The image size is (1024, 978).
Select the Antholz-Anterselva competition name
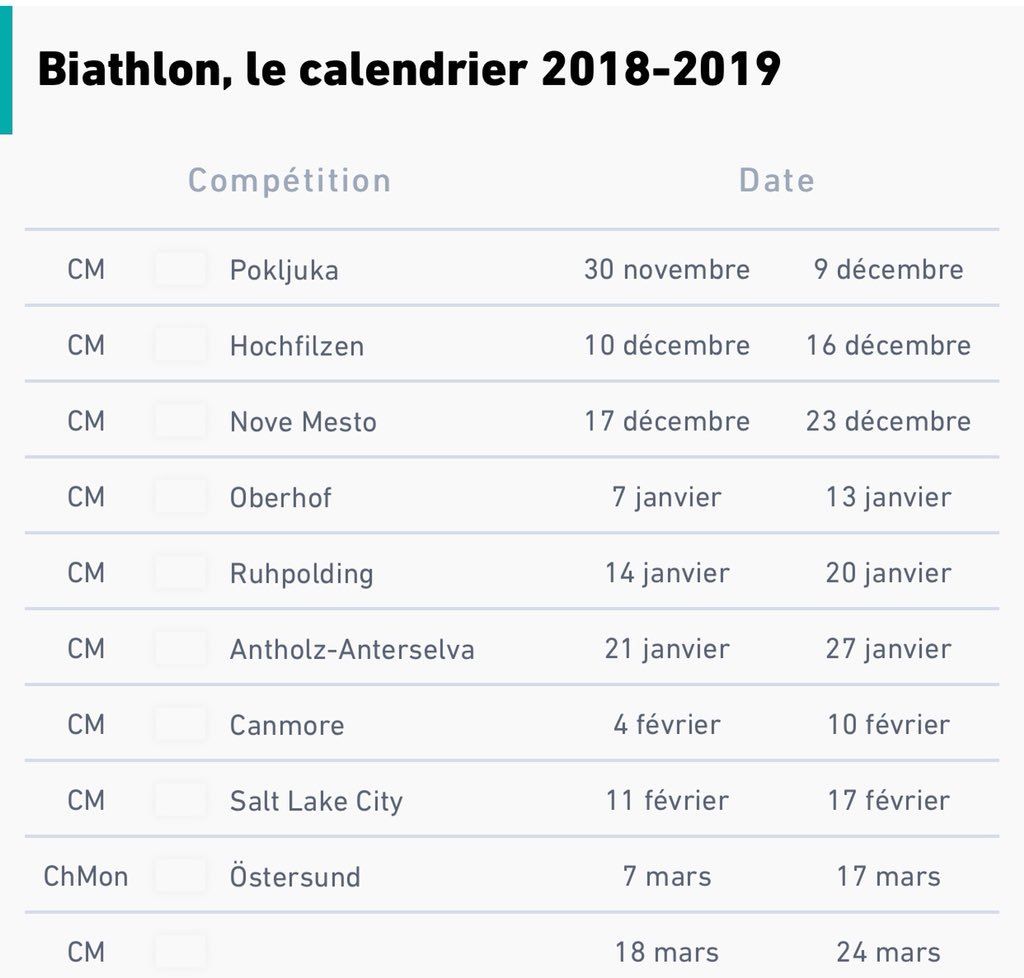pos(352,650)
